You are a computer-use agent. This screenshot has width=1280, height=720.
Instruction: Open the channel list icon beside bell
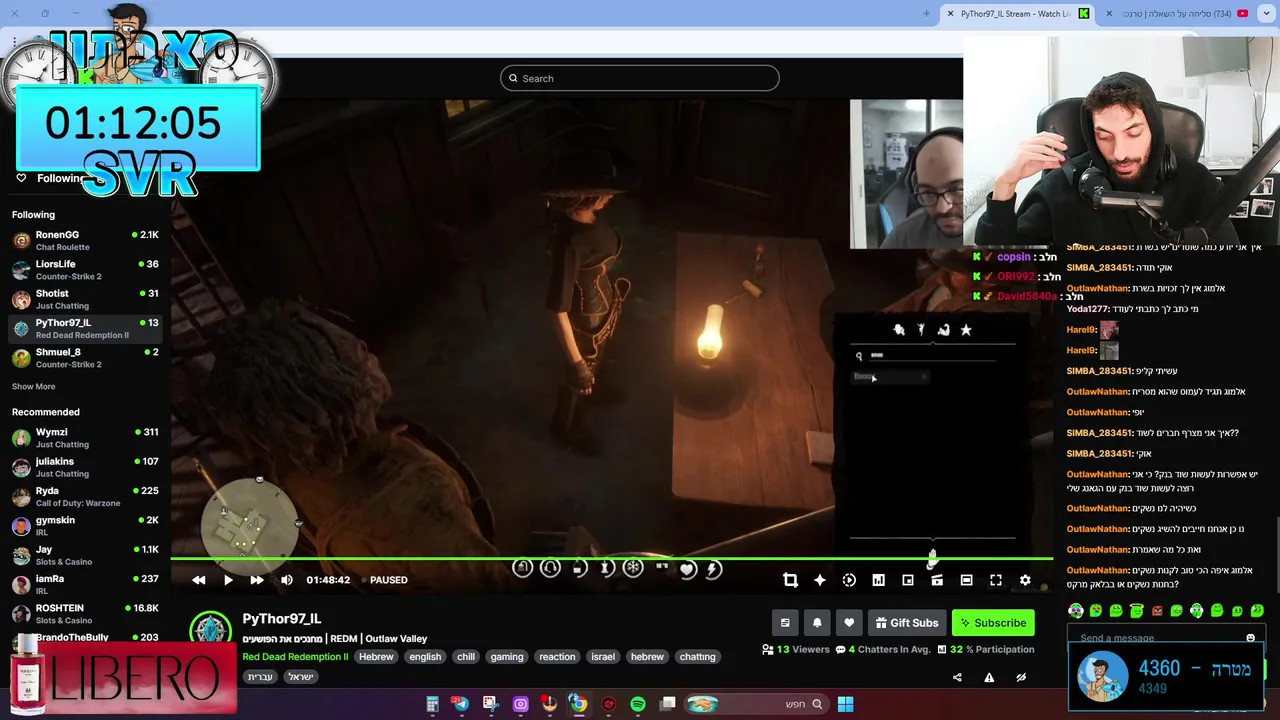785,623
